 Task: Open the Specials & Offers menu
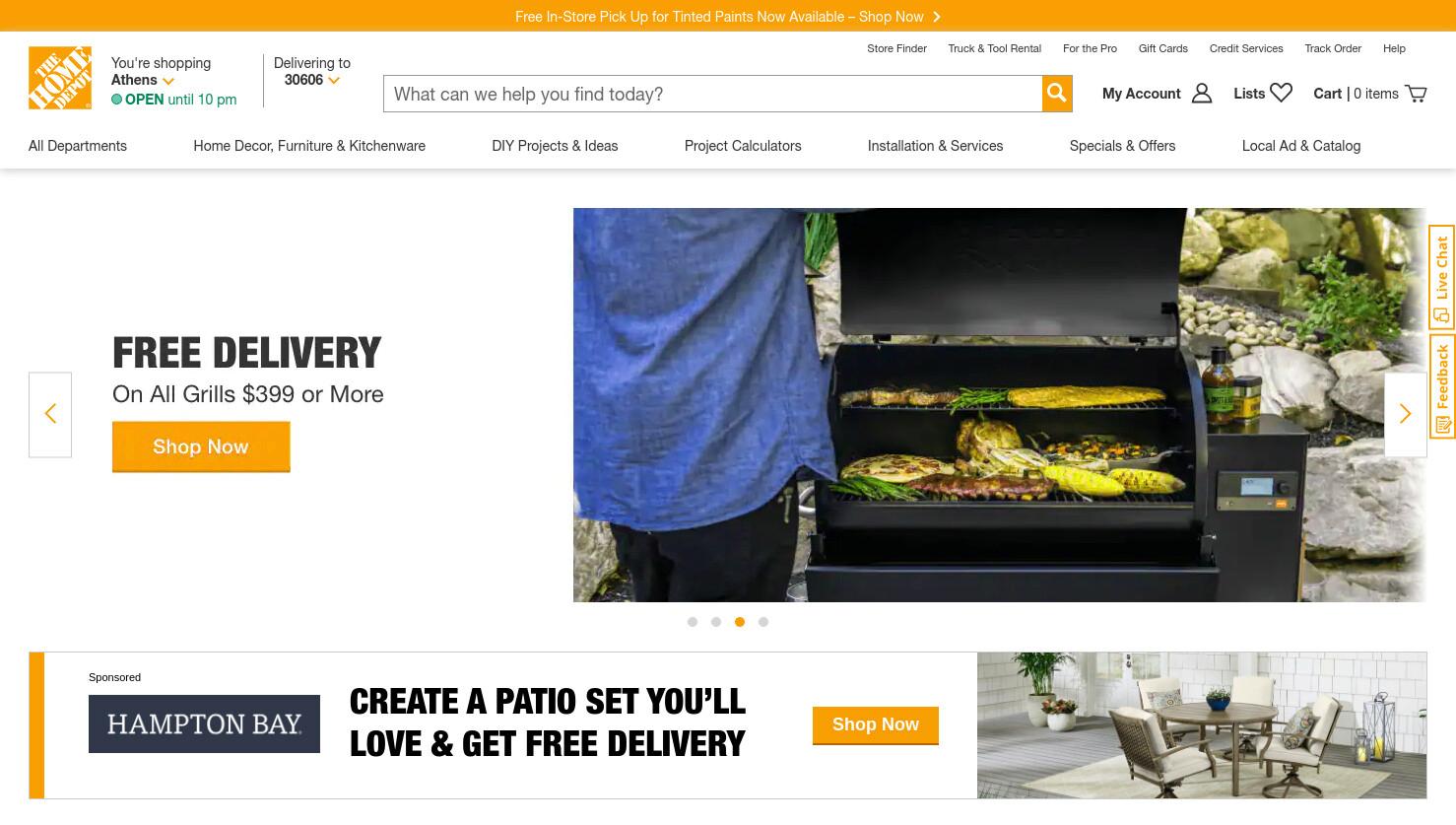(1122, 146)
